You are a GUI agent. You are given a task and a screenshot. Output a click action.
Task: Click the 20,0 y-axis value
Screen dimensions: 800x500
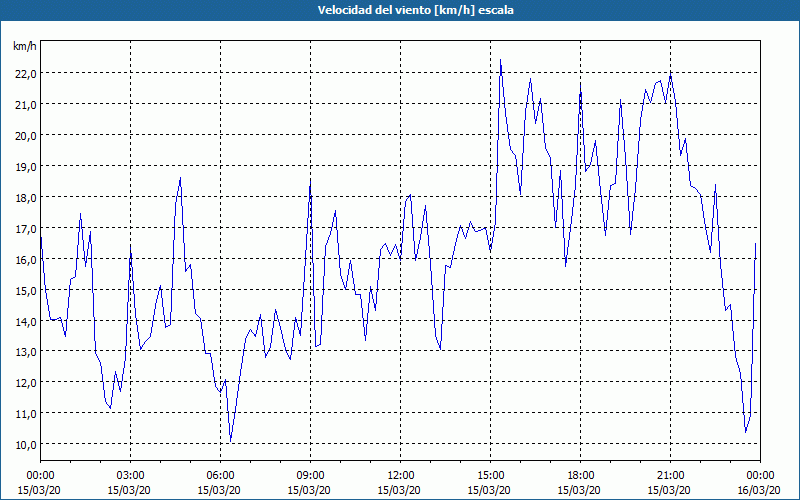tap(27, 136)
